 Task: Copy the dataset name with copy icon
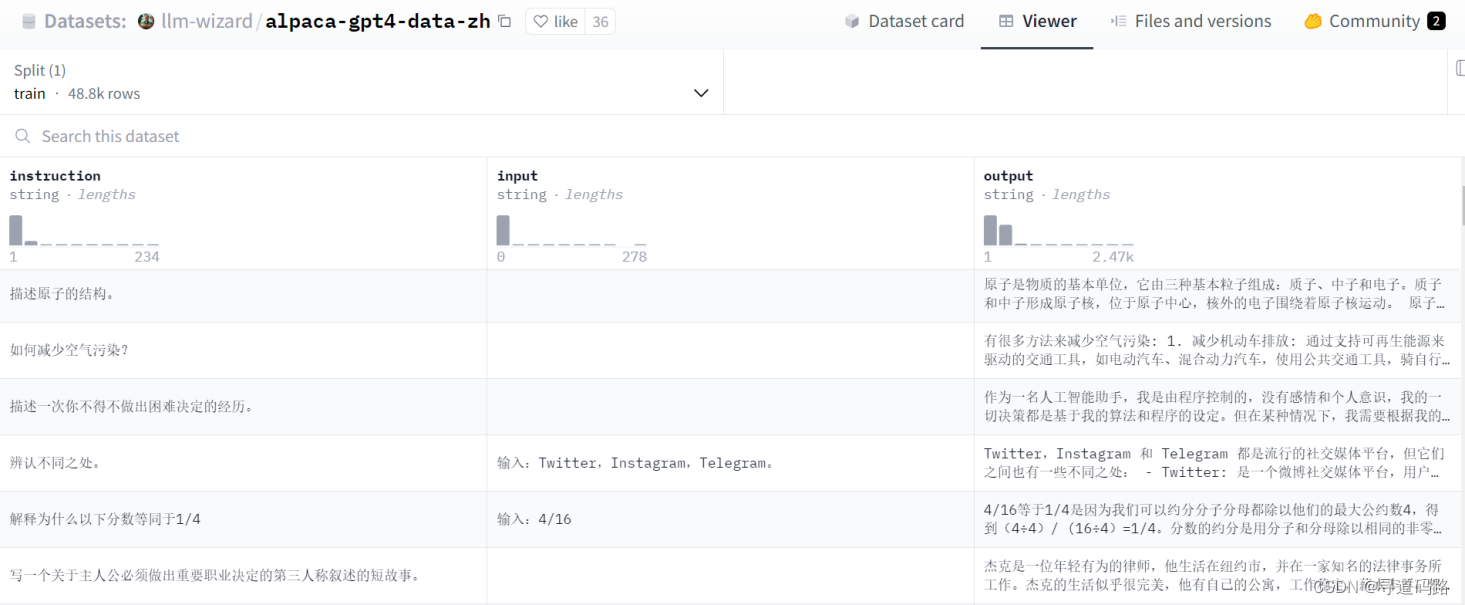pyautogui.click(x=505, y=21)
